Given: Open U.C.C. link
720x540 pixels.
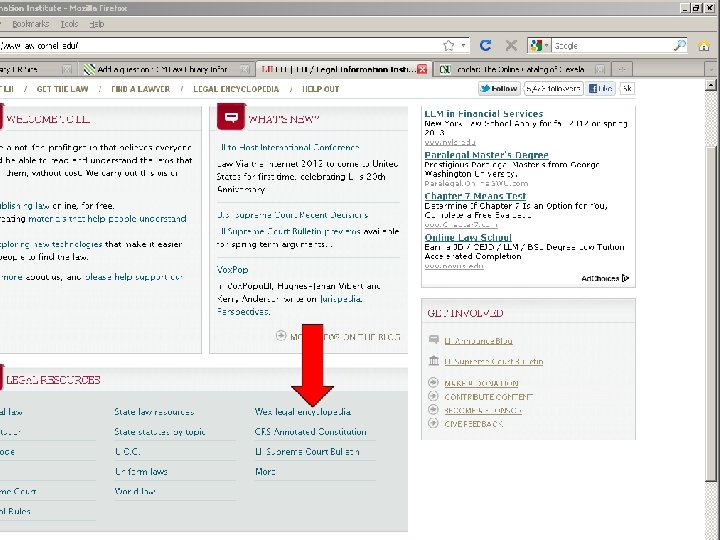Looking at the screenshot, I should pos(128,451).
